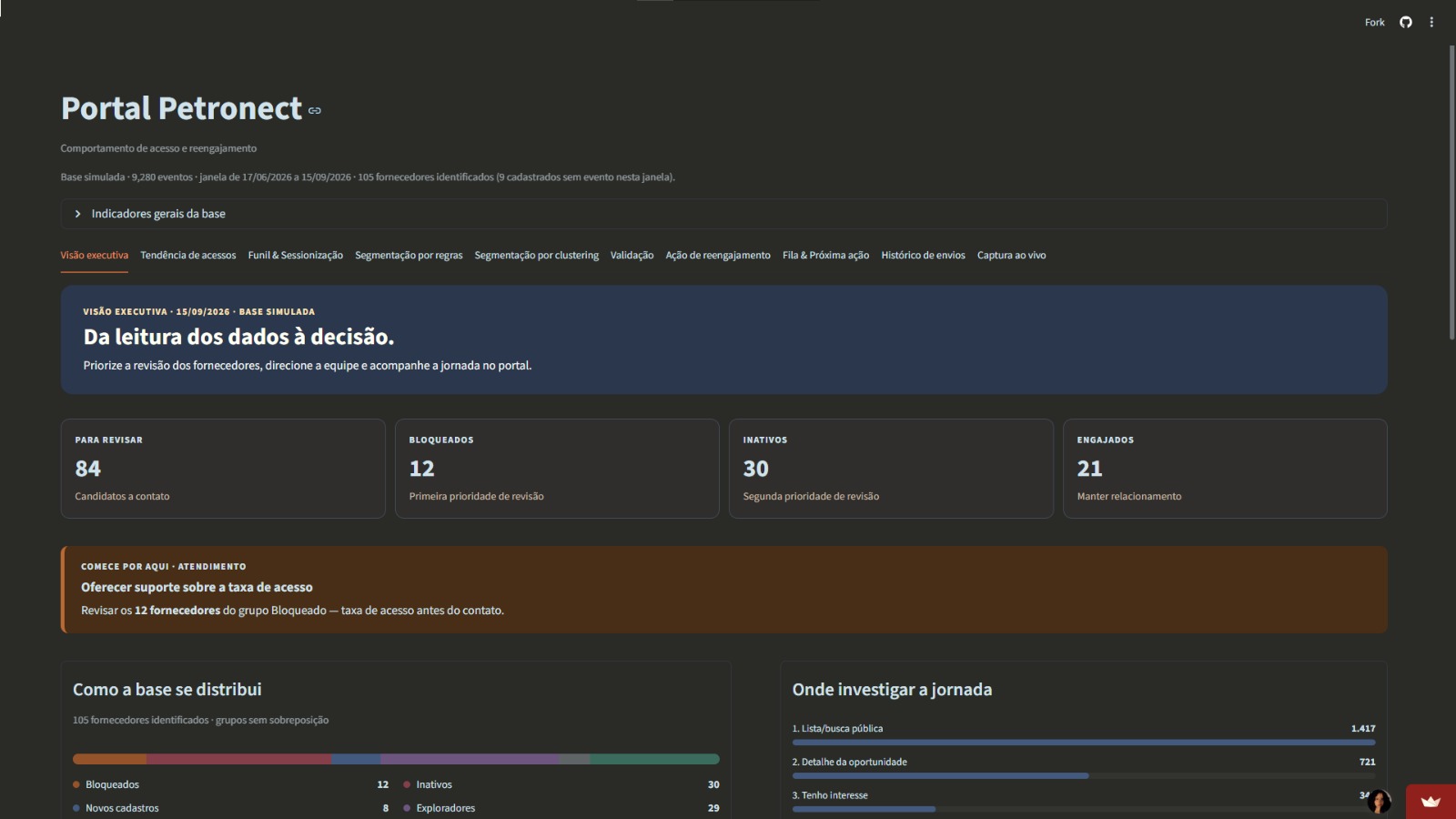Open Segmentação por clustering tab
This screenshot has height=819, width=1456.
click(537, 256)
